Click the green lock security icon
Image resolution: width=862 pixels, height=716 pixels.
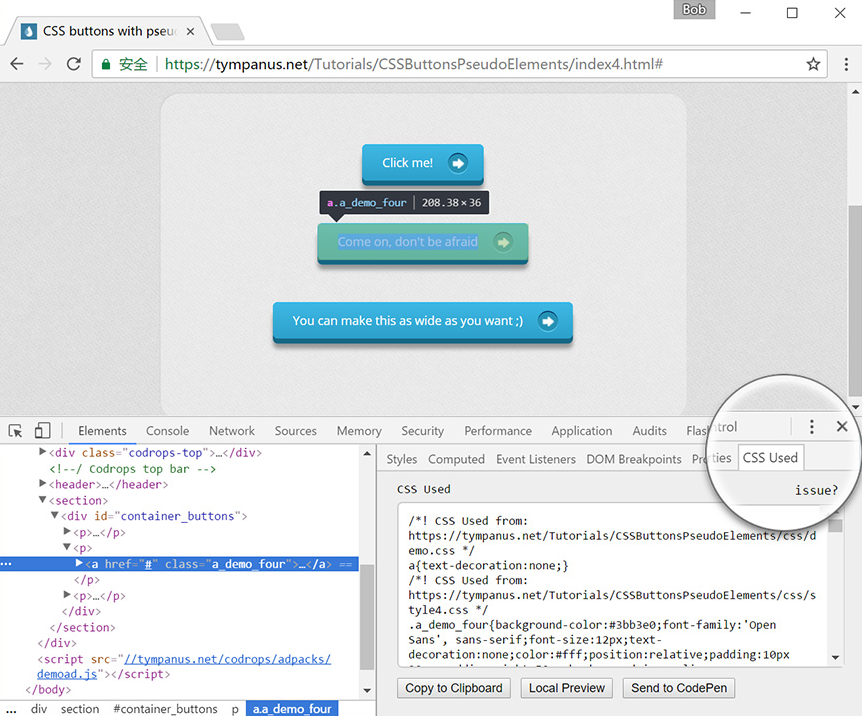pos(106,64)
